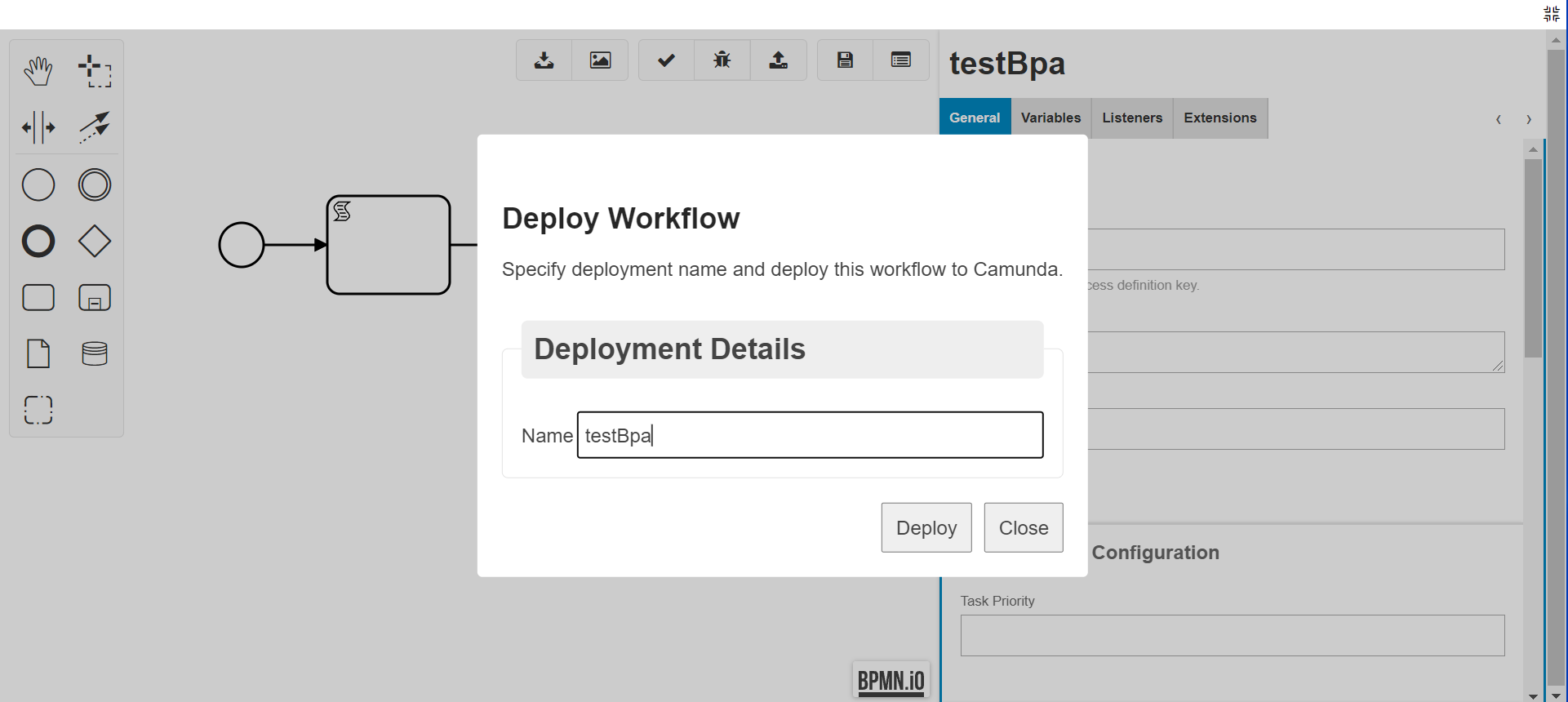The image size is (1568, 702).
Task: Switch to the Variables tab
Action: pyautogui.click(x=1051, y=118)
